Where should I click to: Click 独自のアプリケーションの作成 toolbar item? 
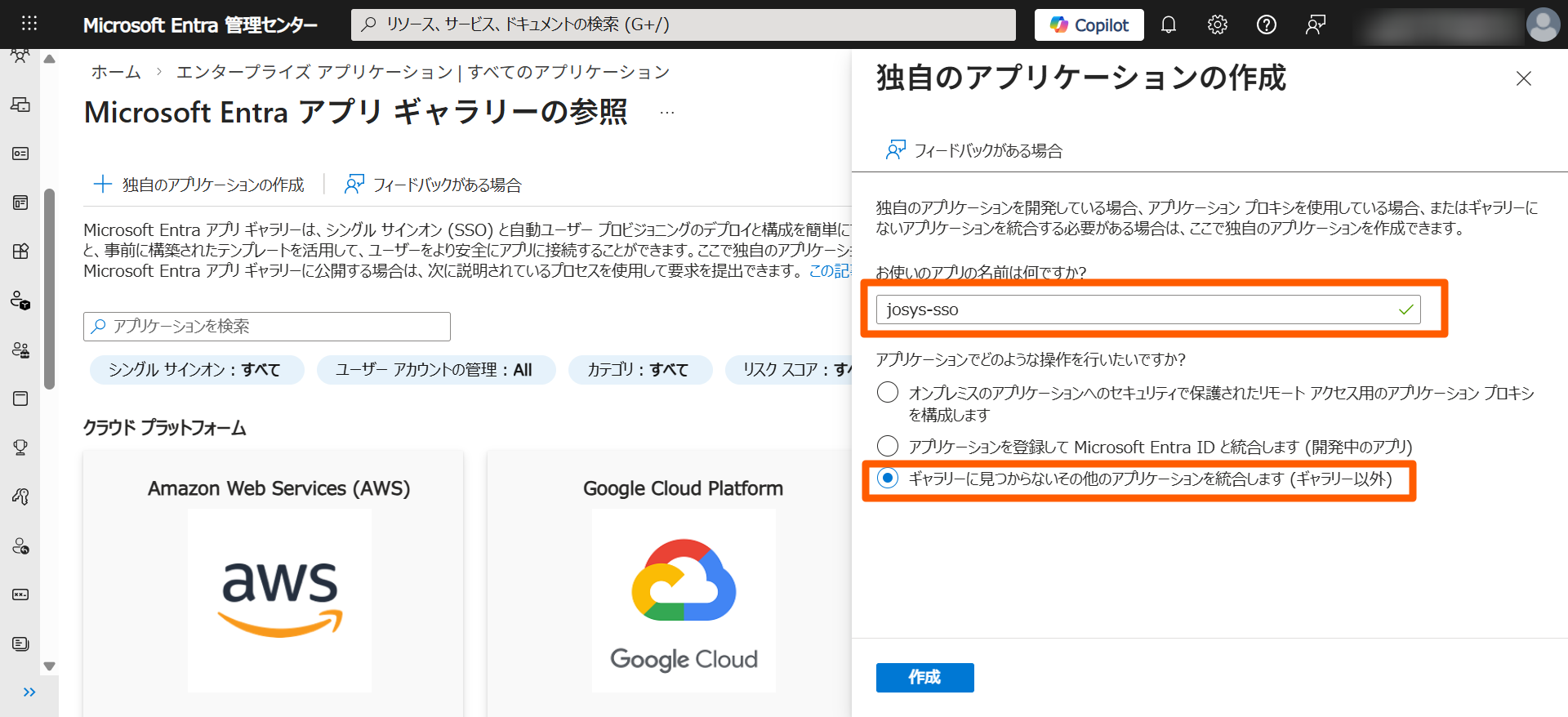199,185
